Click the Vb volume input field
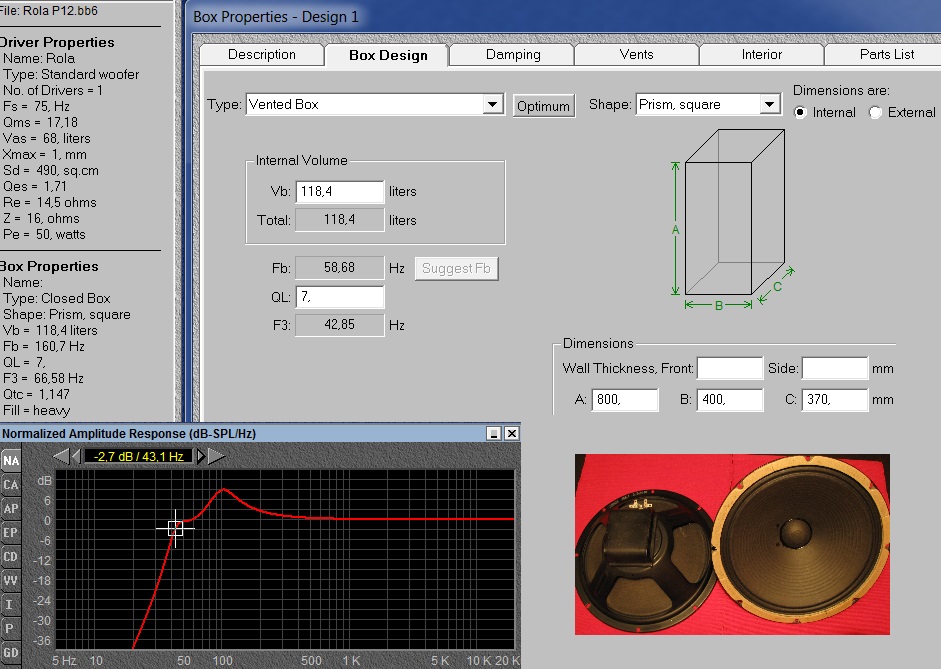 pos(339,192)
